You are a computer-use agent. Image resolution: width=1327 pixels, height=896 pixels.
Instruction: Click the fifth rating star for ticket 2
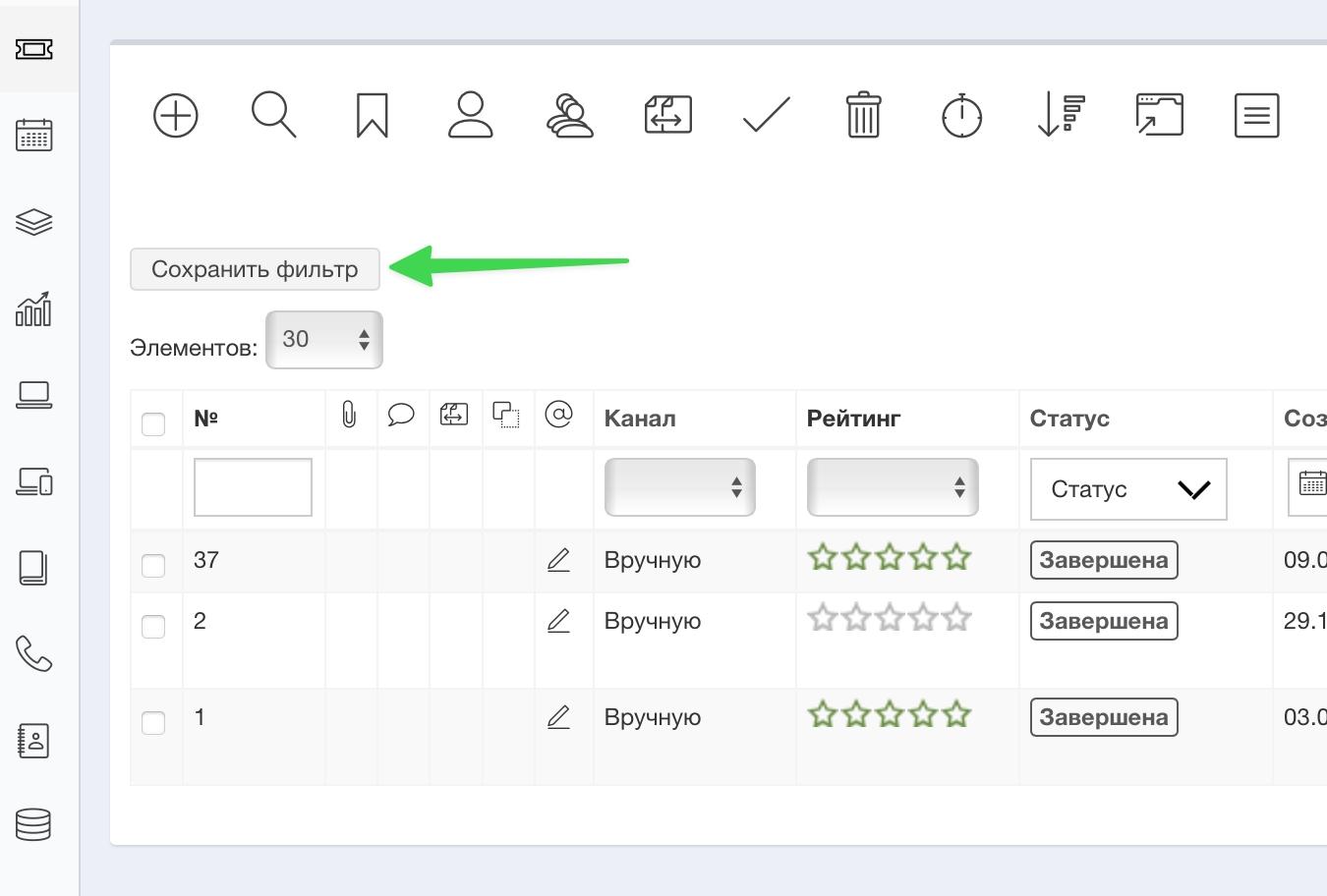click(956, 619)
